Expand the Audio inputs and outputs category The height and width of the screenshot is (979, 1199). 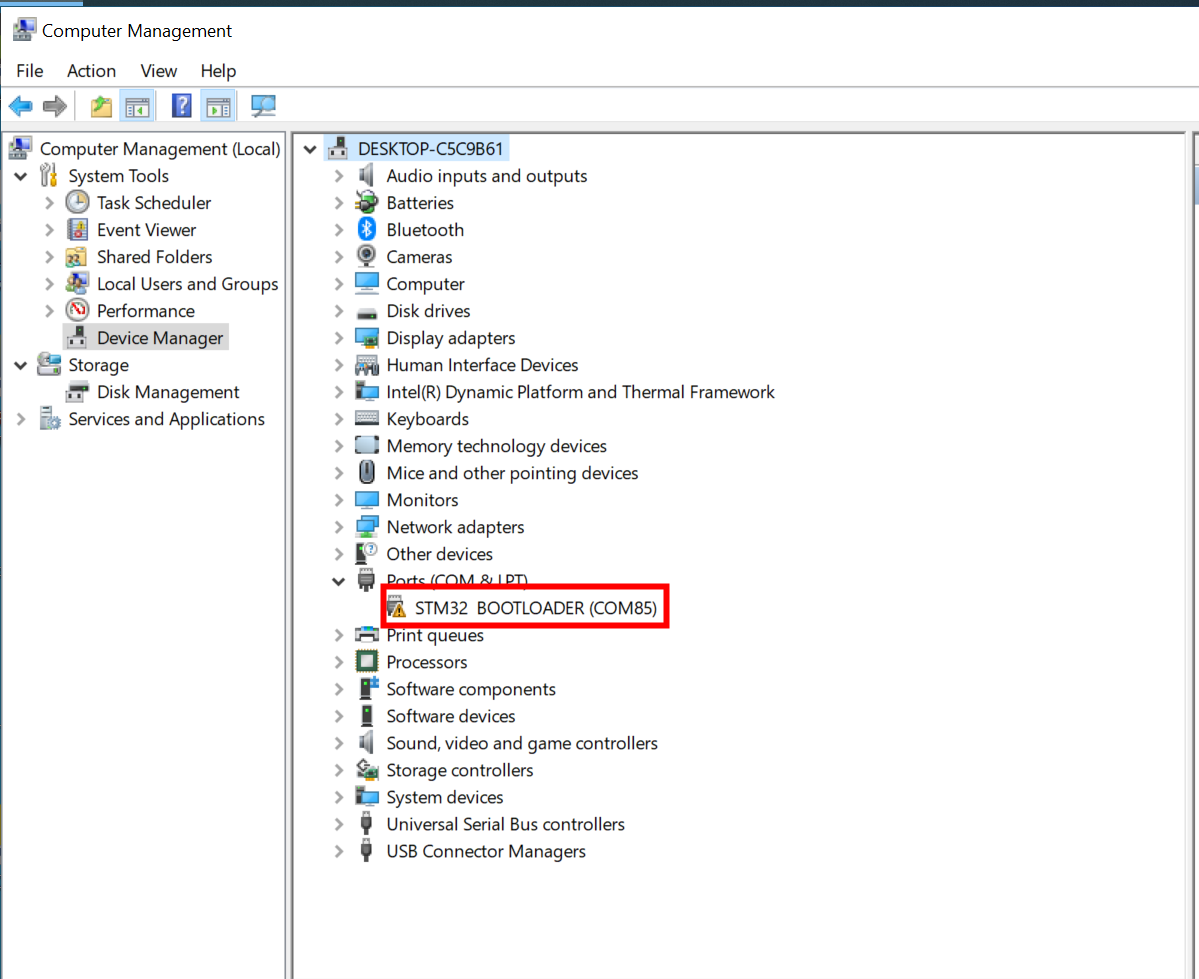coord(339,176)
